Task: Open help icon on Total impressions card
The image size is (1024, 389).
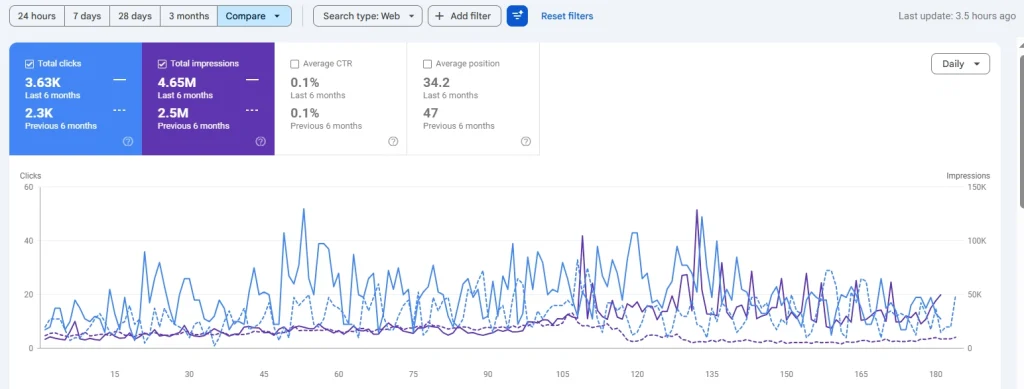Action: coord(260,142)
